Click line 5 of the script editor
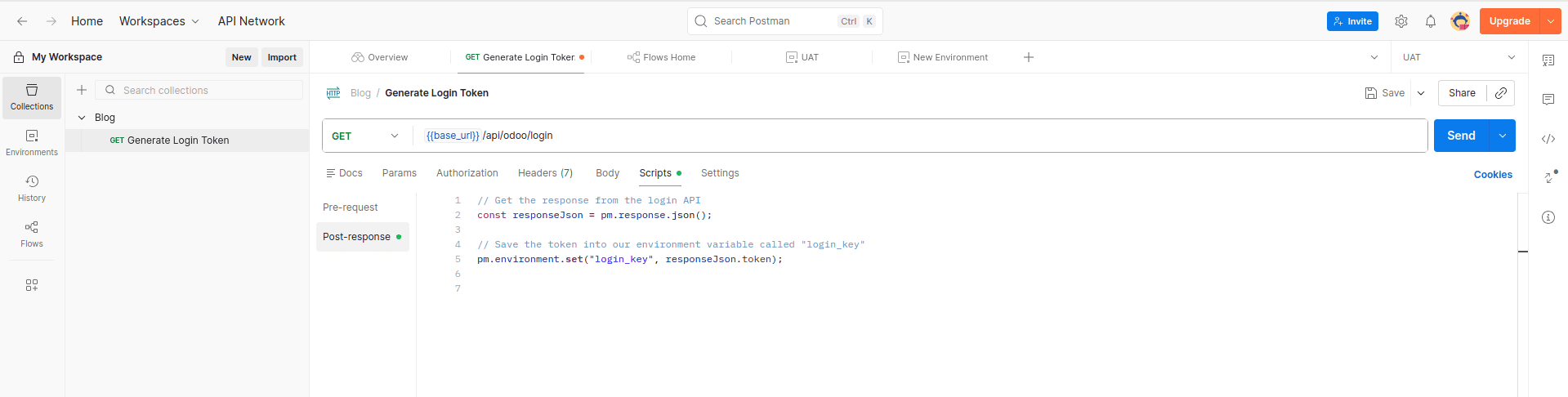 pyautogui.click(x=630, y=259)
